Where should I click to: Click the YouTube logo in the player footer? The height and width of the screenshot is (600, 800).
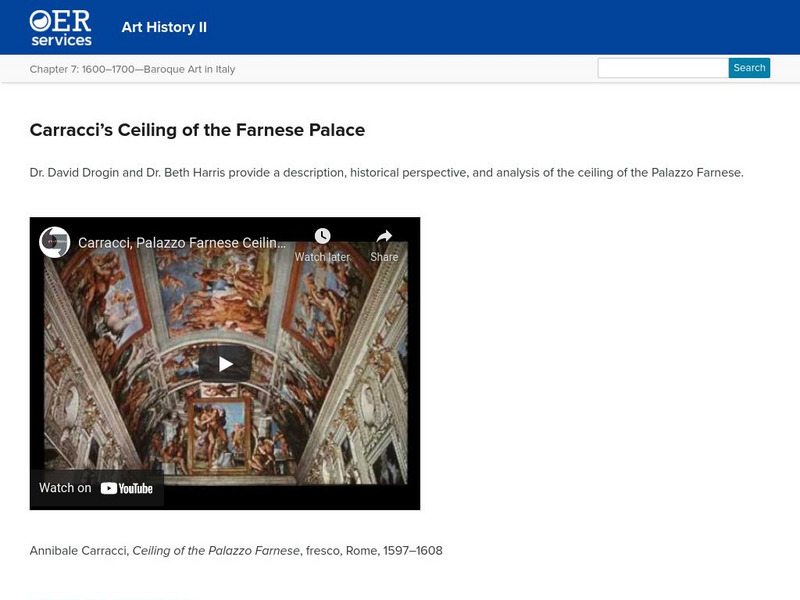(126, 489)
